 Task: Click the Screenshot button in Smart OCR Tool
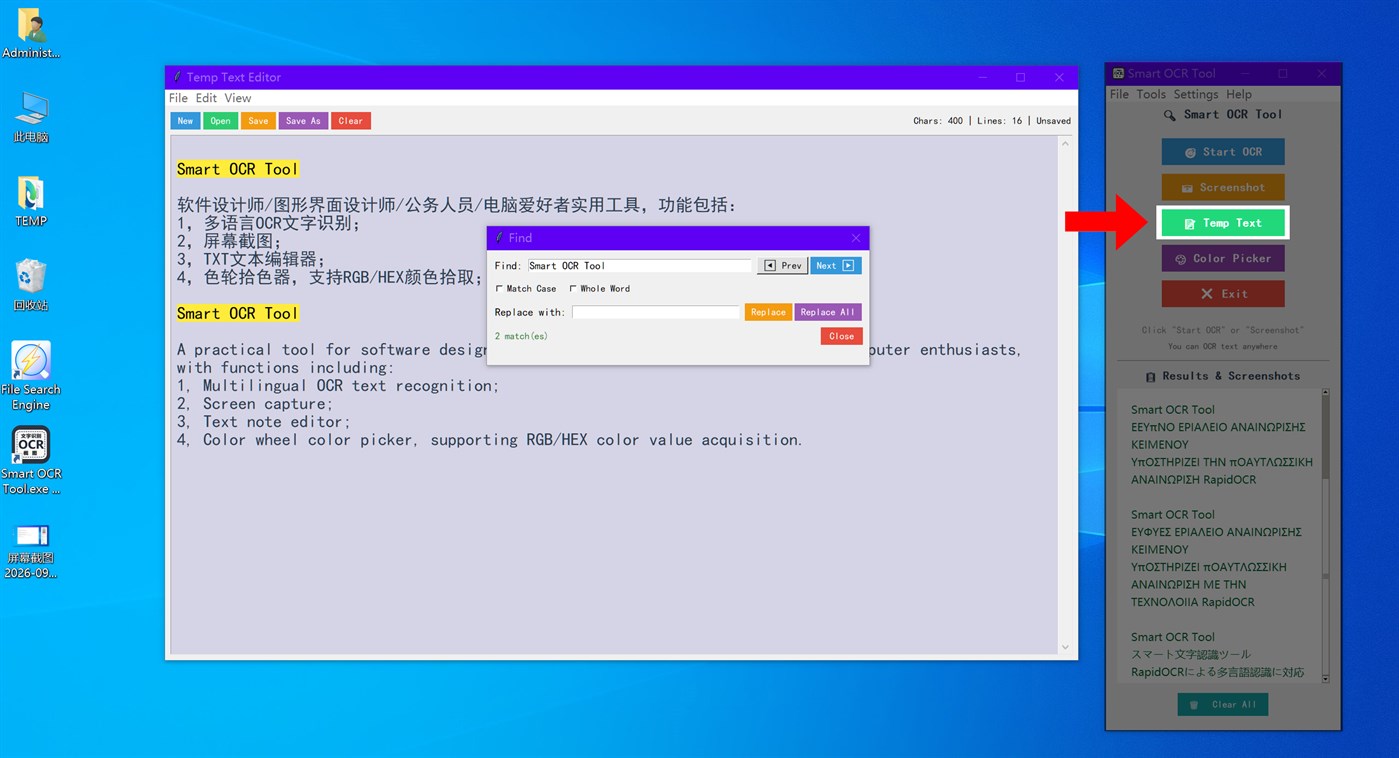point(1223,187)
